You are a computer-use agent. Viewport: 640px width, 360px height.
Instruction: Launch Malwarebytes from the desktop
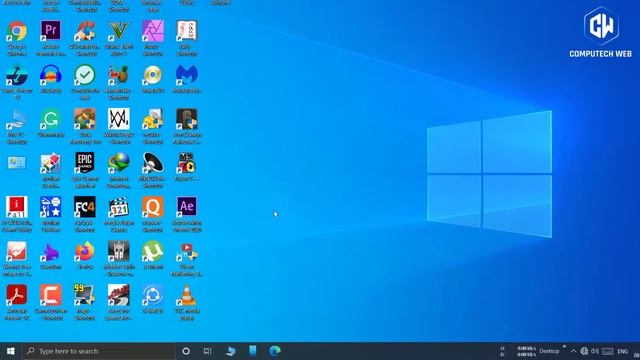tap(187, 75)
